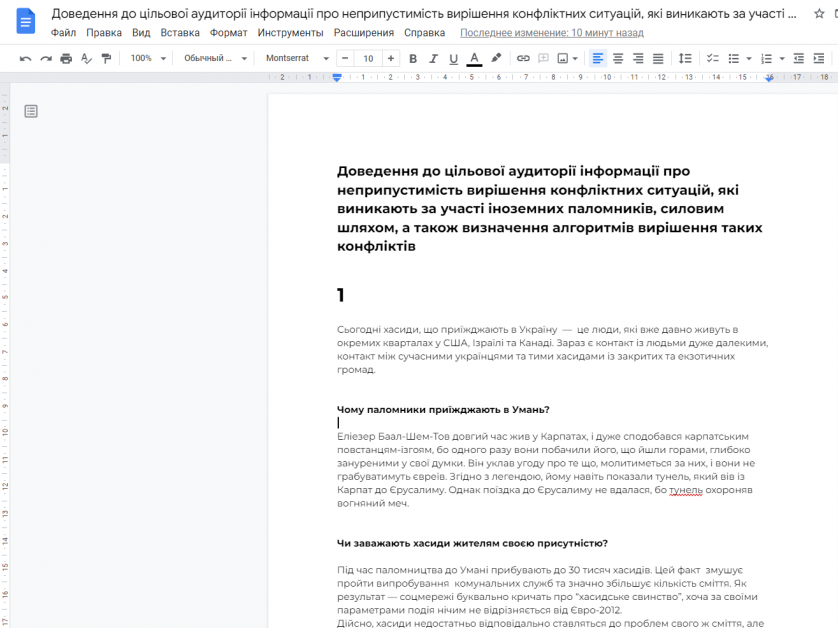Decrease the indent

pos(798,58)
